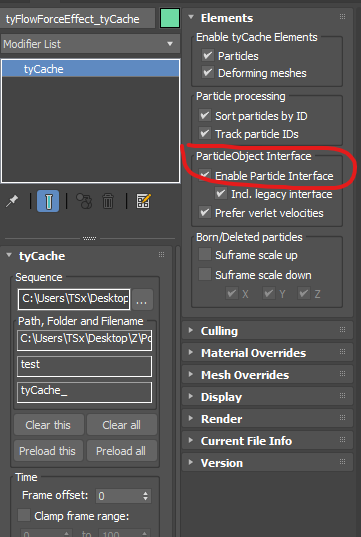Screen dimensions: 361x537
Task: Grab the Version rollout drag handle
Action: click(342, 462)
